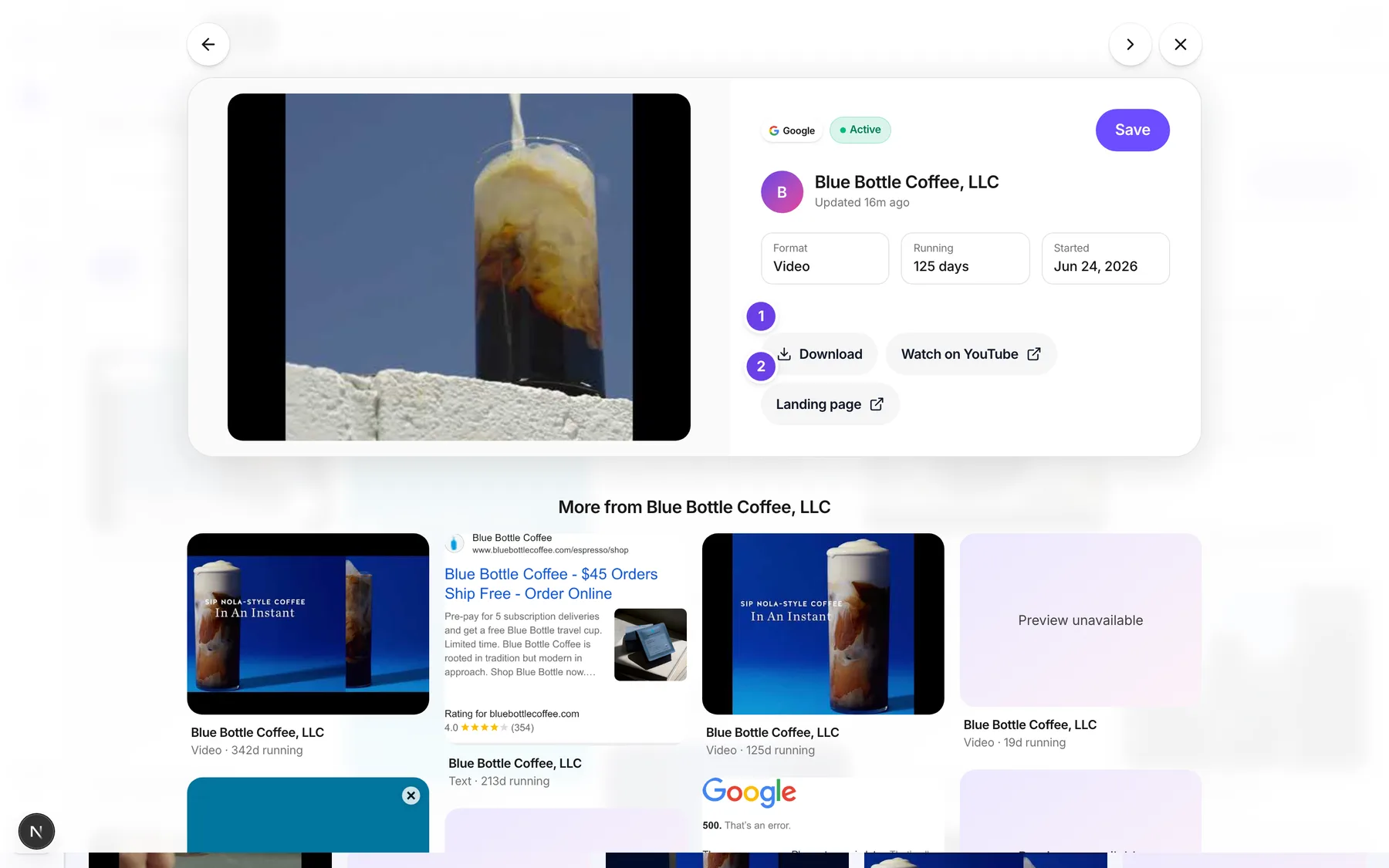
Task: Click the $45 Orders Ship Free headline
Action: click(551, 584)
